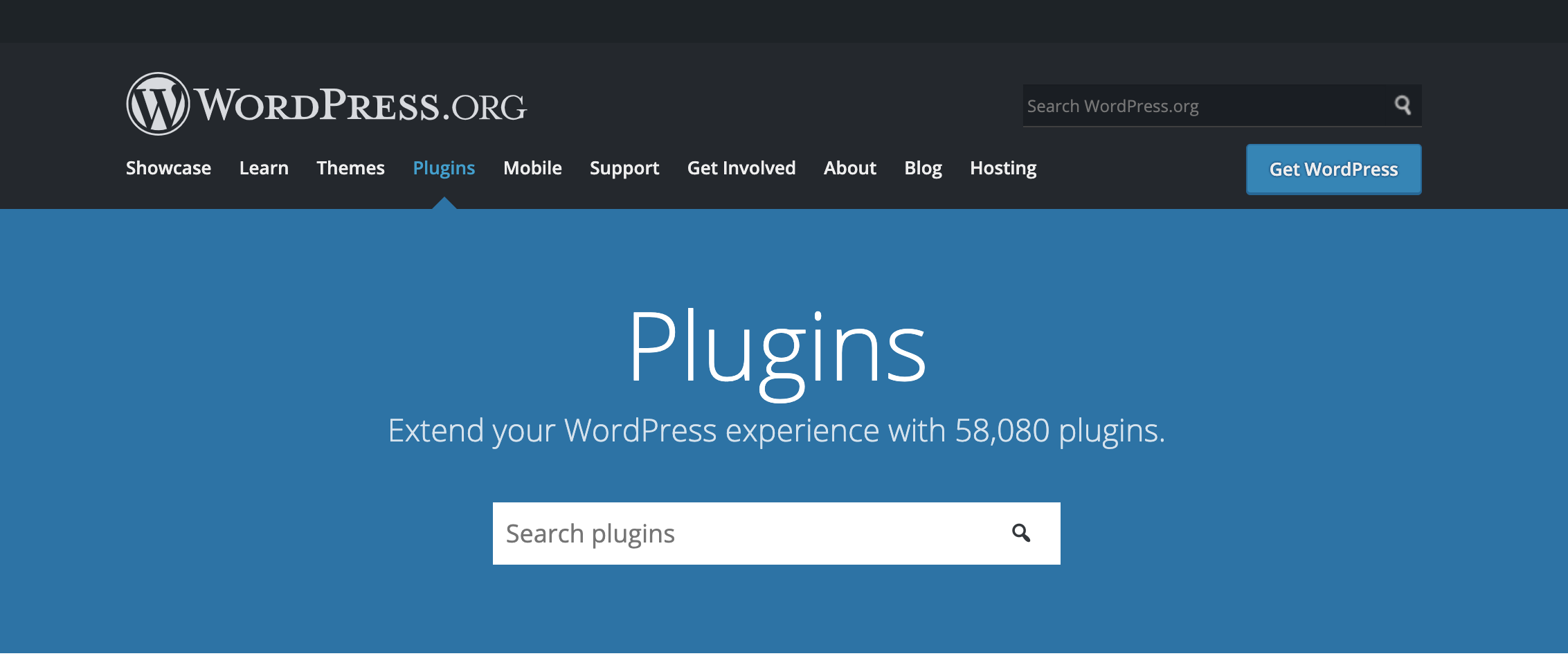Open the Support page
1568x656 pixels.
pyautogui.click(x=624, y=167)
